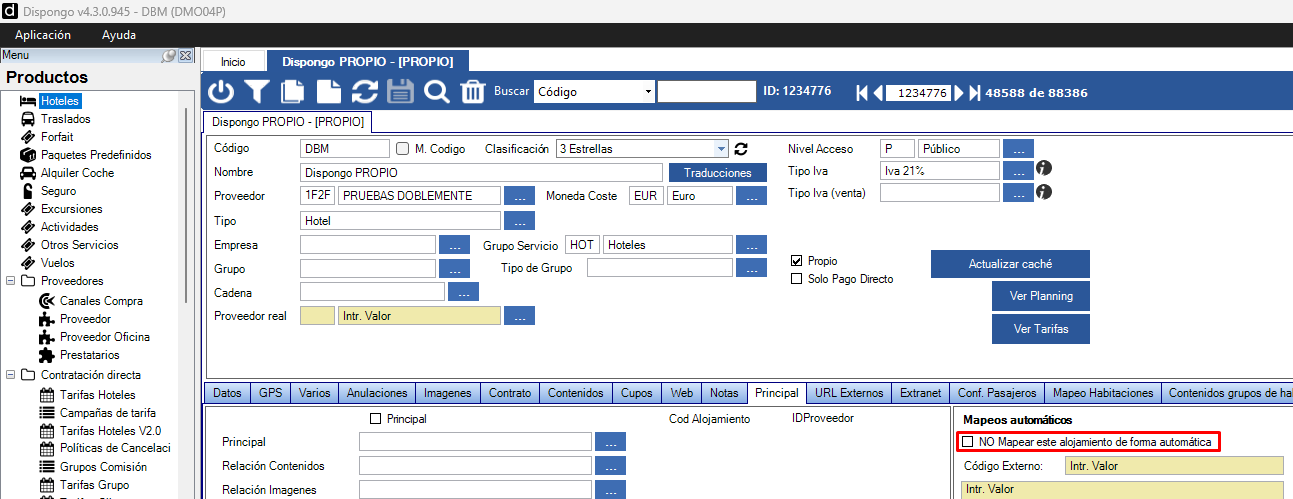Open Políticas de Cancelaci in the menu
1293x499 pixels.
coord(115,449)
